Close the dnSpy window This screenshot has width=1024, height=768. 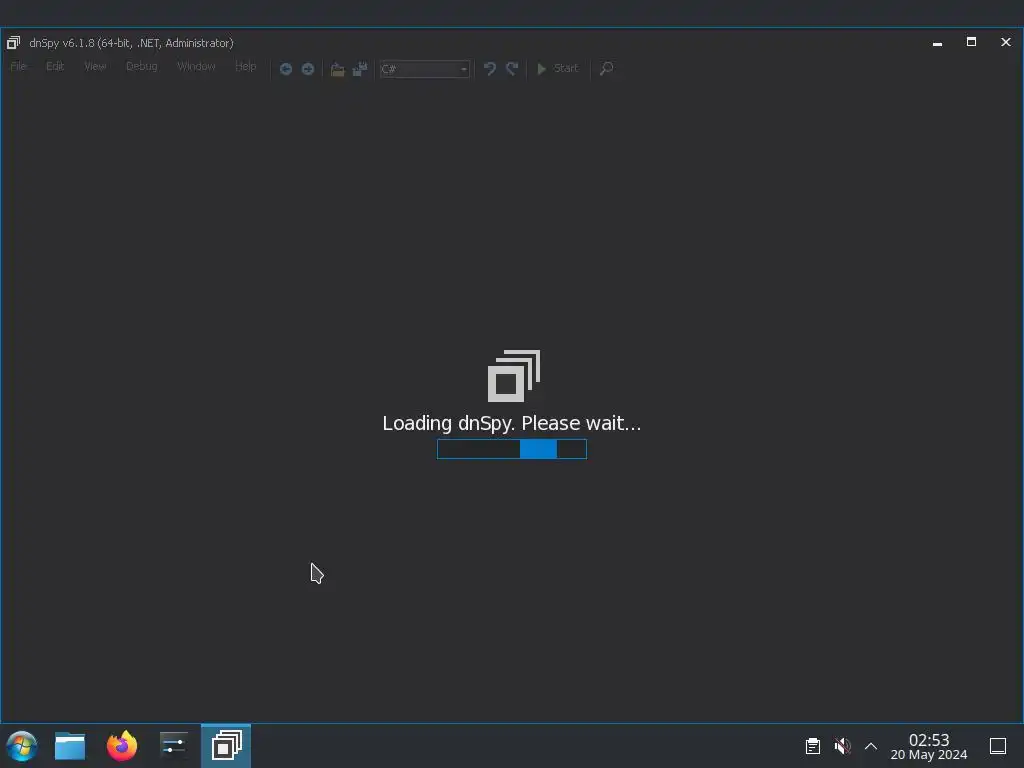click(x=1006, y=42)
